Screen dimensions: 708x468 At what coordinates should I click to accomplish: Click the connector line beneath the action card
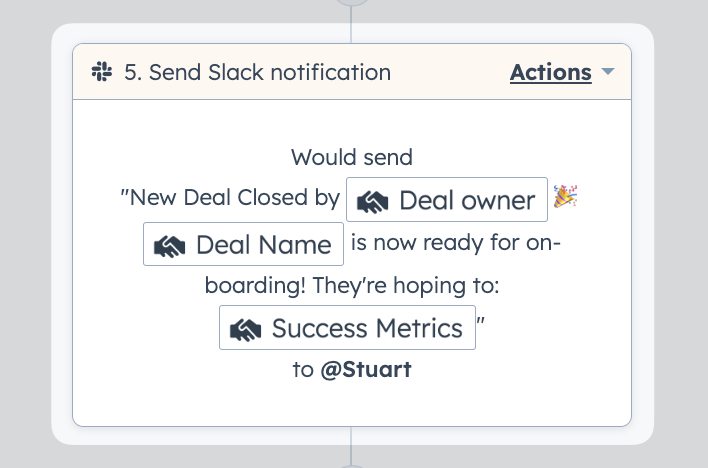coord(351,445)
